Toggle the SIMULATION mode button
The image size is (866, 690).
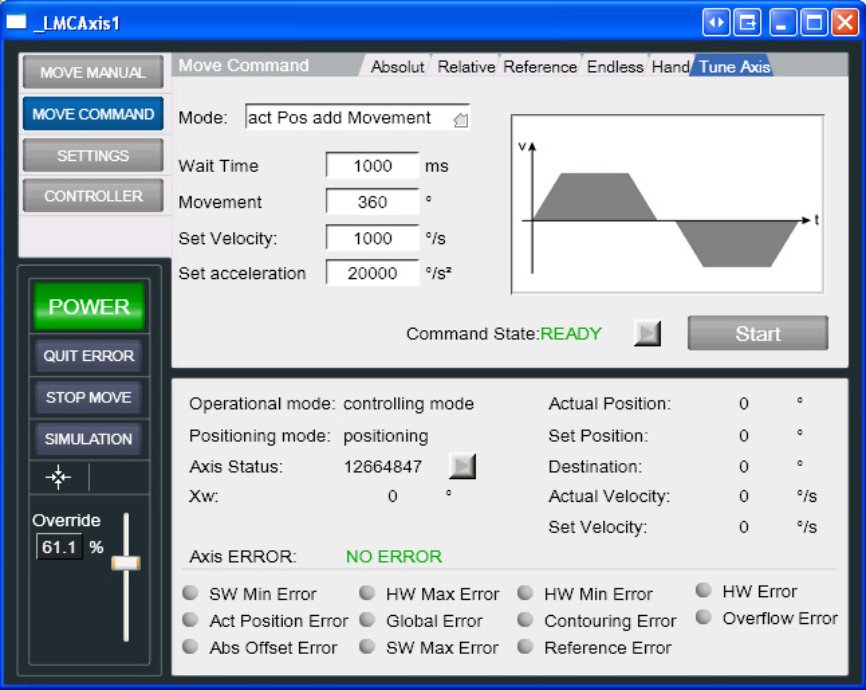pos(88,439)
